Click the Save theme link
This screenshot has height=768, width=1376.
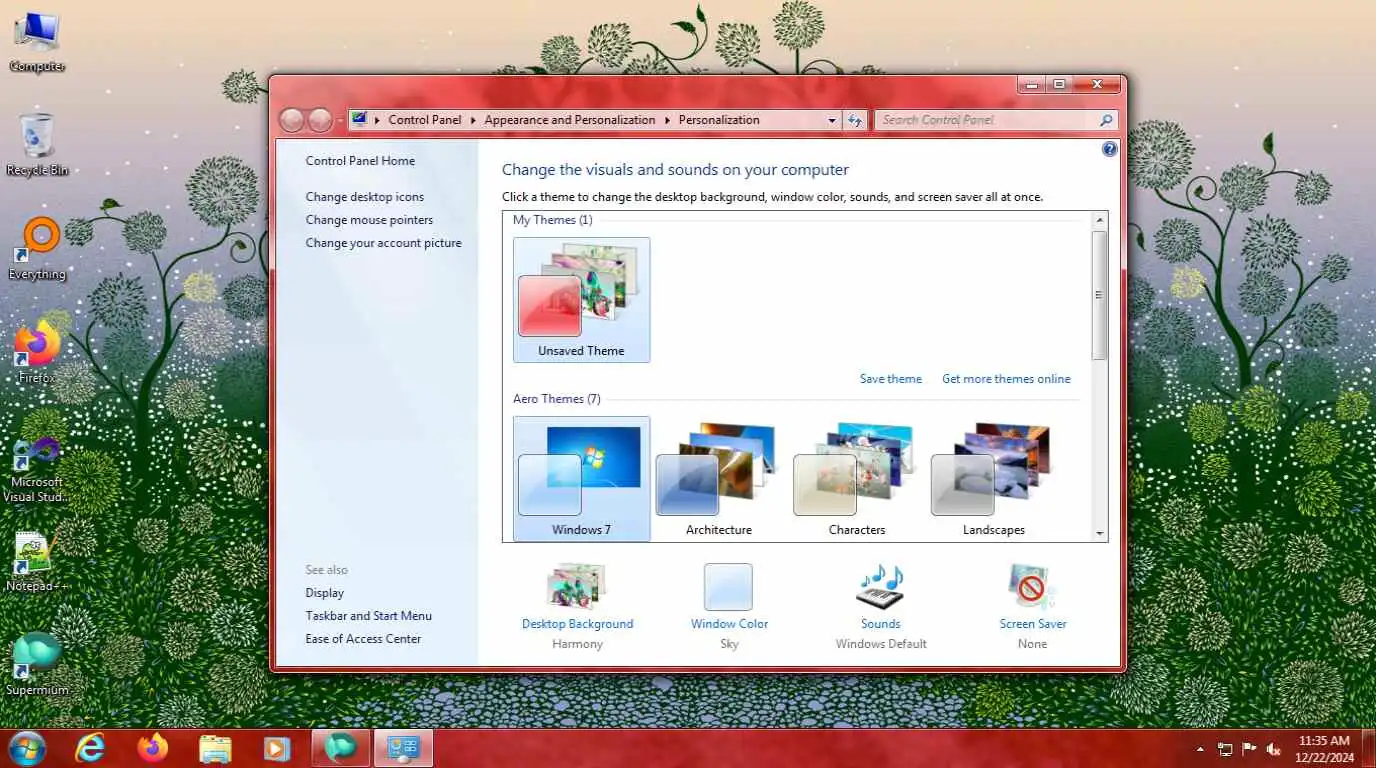pos(891,379)
